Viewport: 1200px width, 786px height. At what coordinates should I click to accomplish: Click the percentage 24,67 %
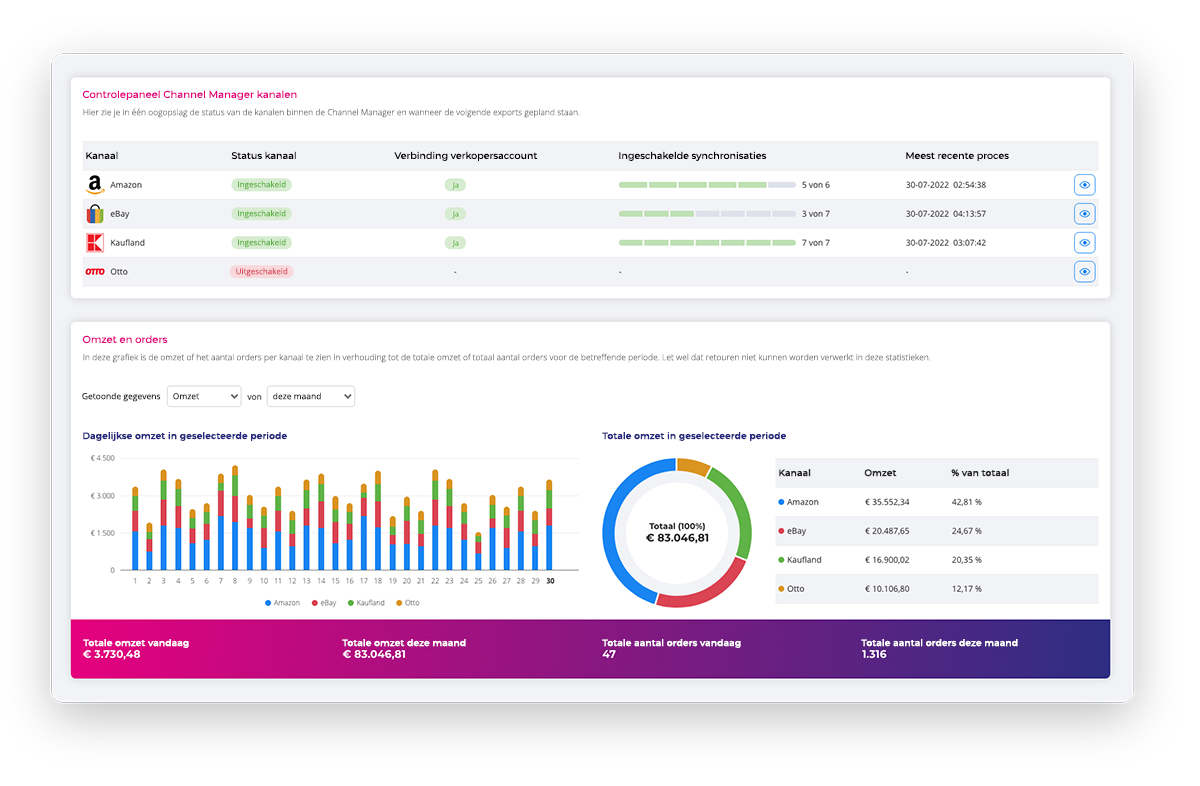(966, 531)
